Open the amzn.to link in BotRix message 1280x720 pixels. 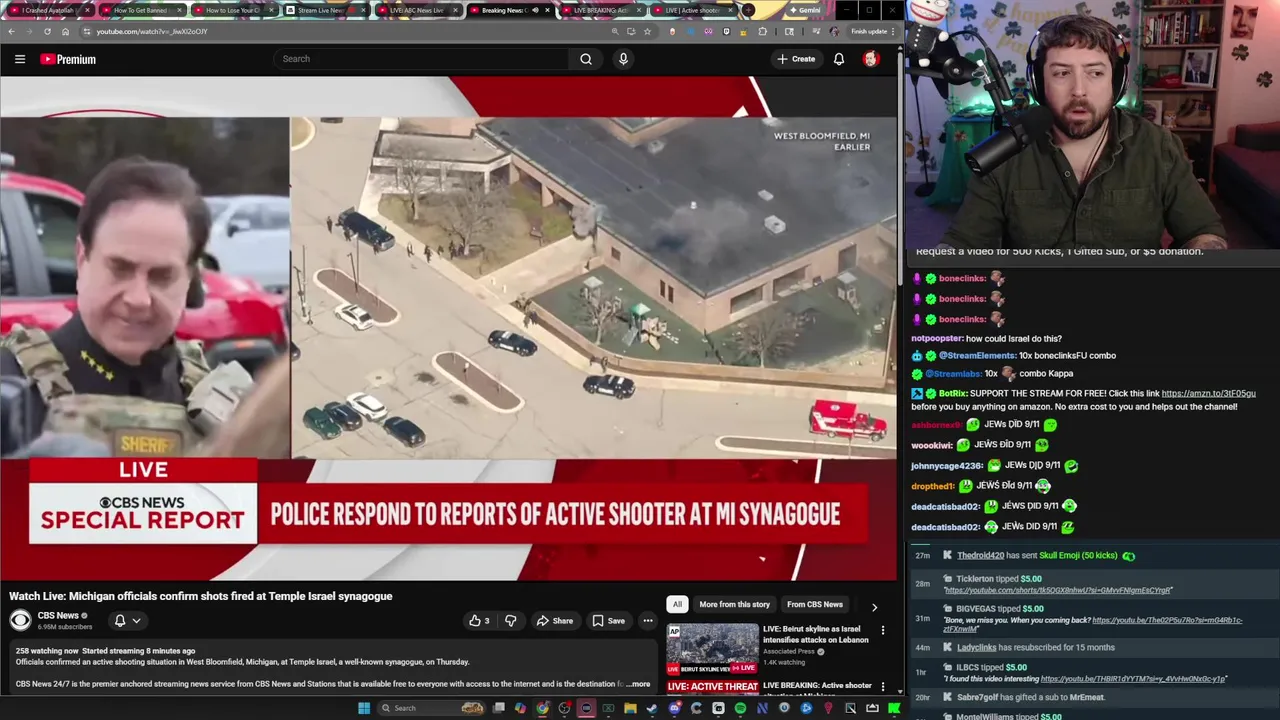1208,393
